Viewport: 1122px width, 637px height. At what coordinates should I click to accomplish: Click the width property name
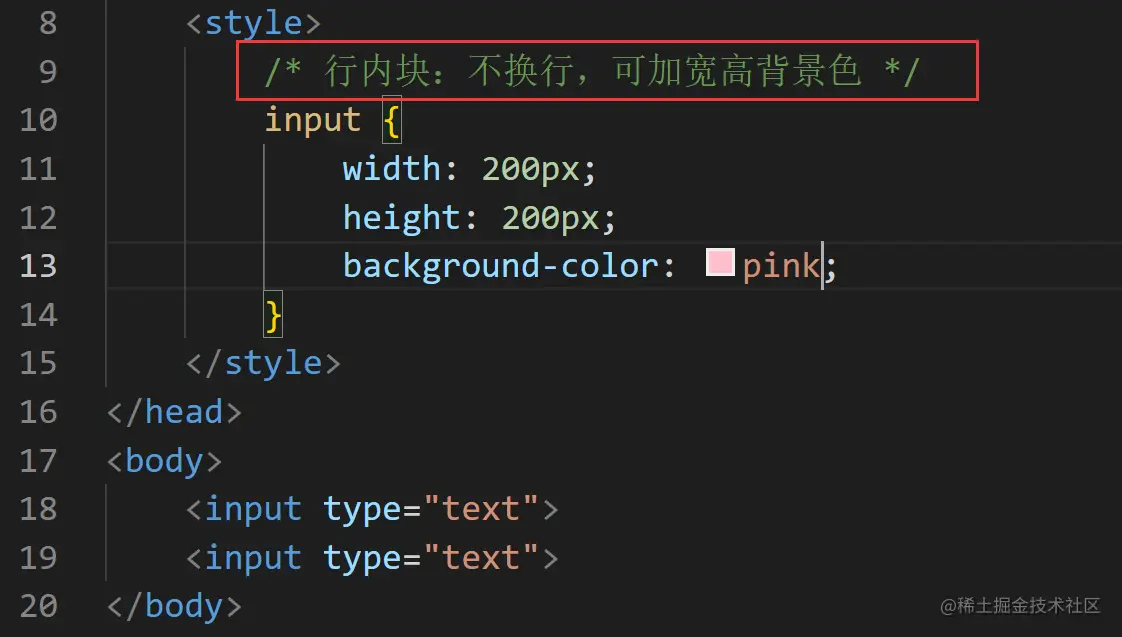[x=392, y=168]
